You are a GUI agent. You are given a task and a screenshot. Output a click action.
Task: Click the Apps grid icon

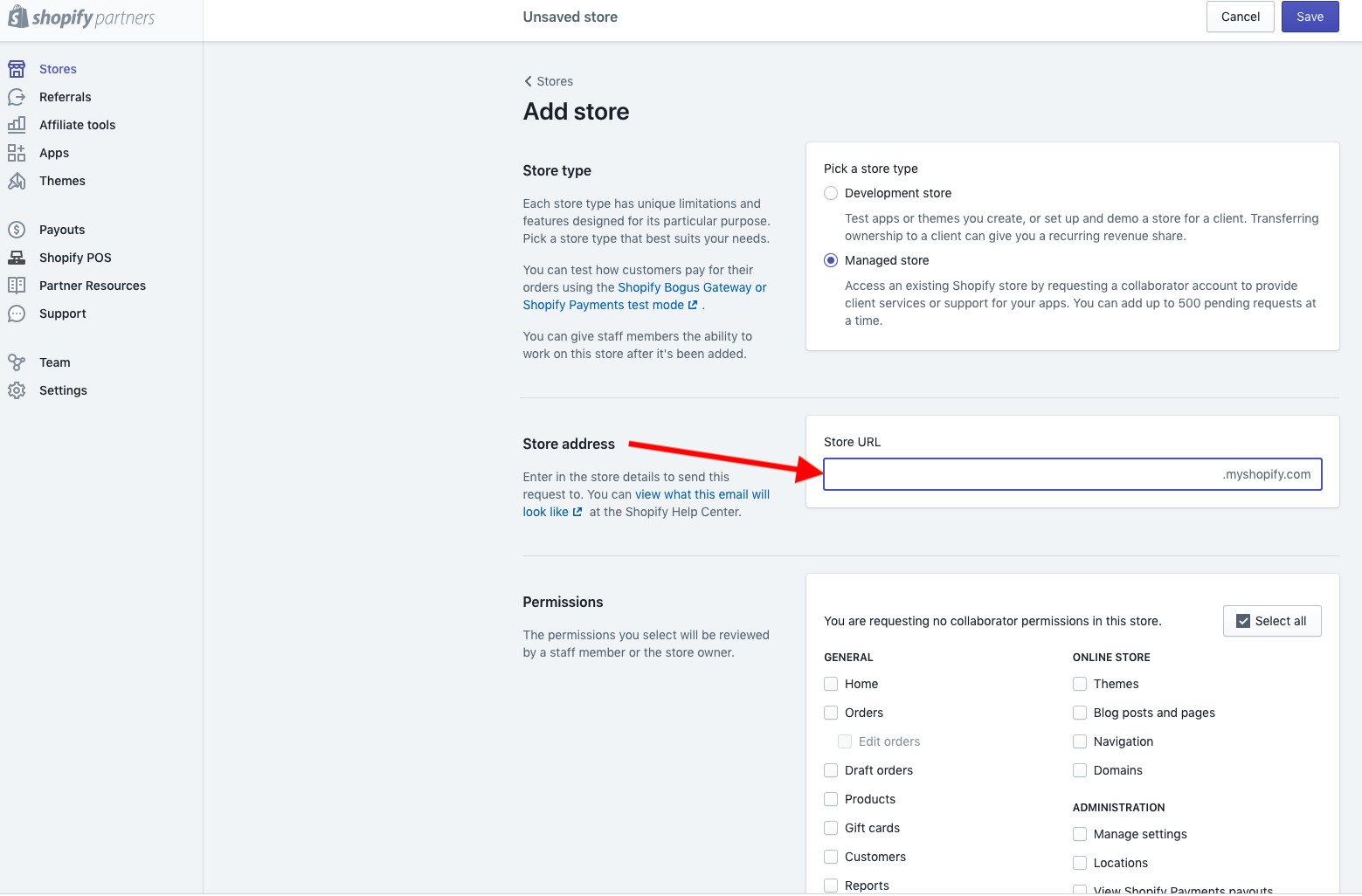coord(17,153)
